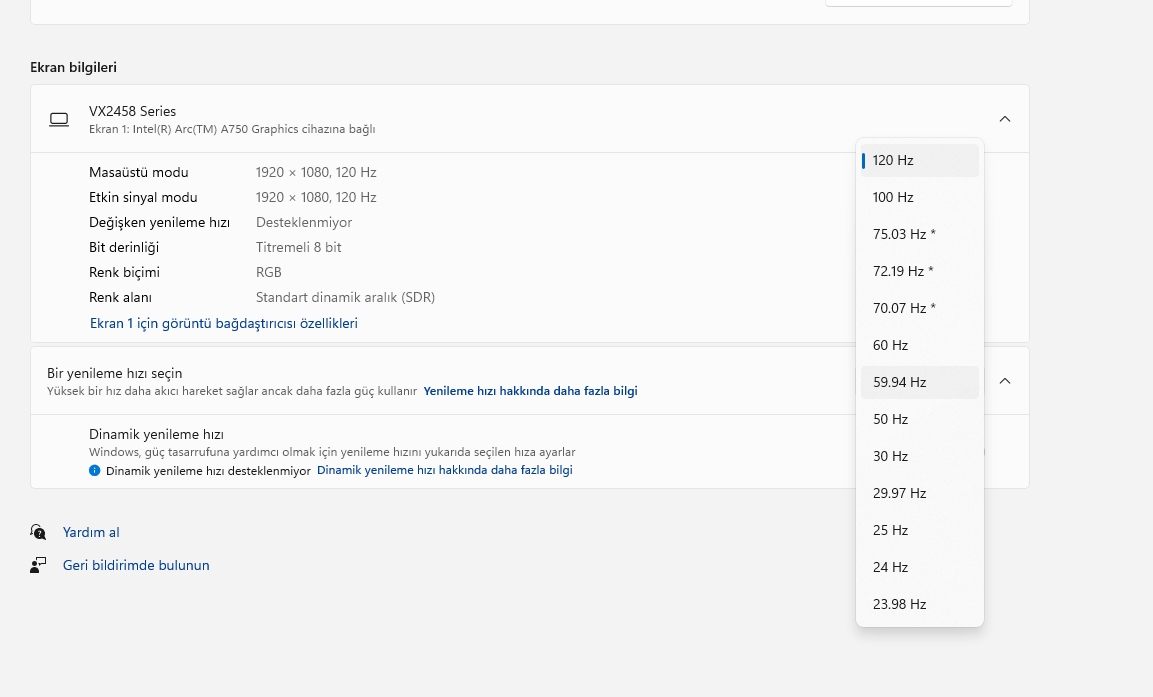The width and height of the screenshot is (1153, 697).
Task: Open Yenileme hızı hakkında daha fazla bilgi link
Action: (530, 391)
